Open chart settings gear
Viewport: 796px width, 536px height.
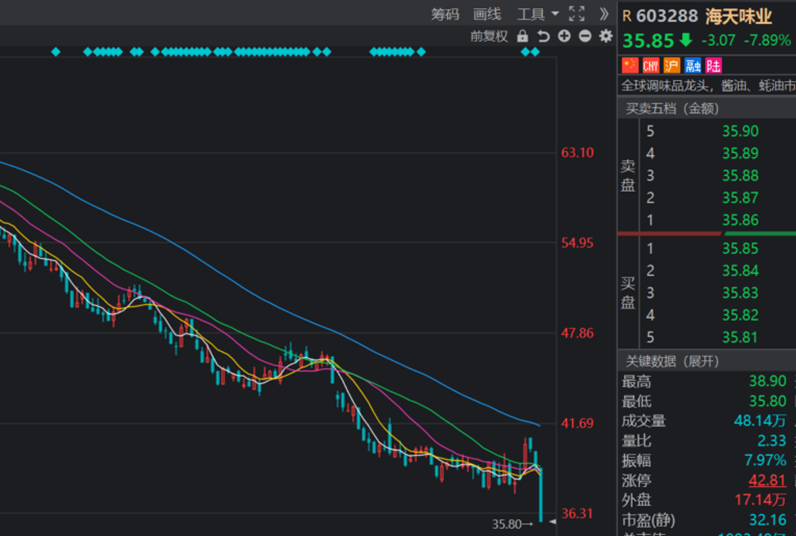[606, 36]
